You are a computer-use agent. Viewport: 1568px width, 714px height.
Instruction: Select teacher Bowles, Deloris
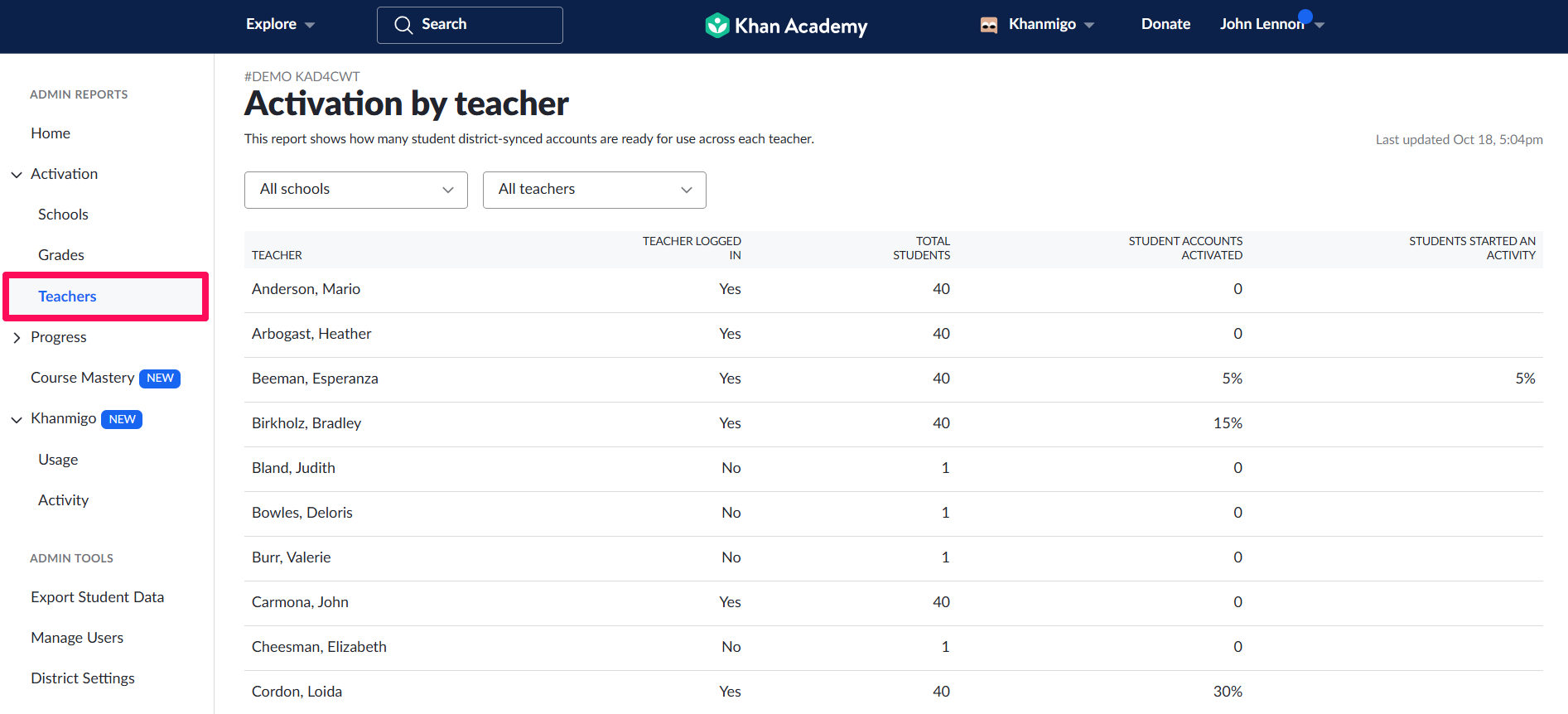[302, 513]
